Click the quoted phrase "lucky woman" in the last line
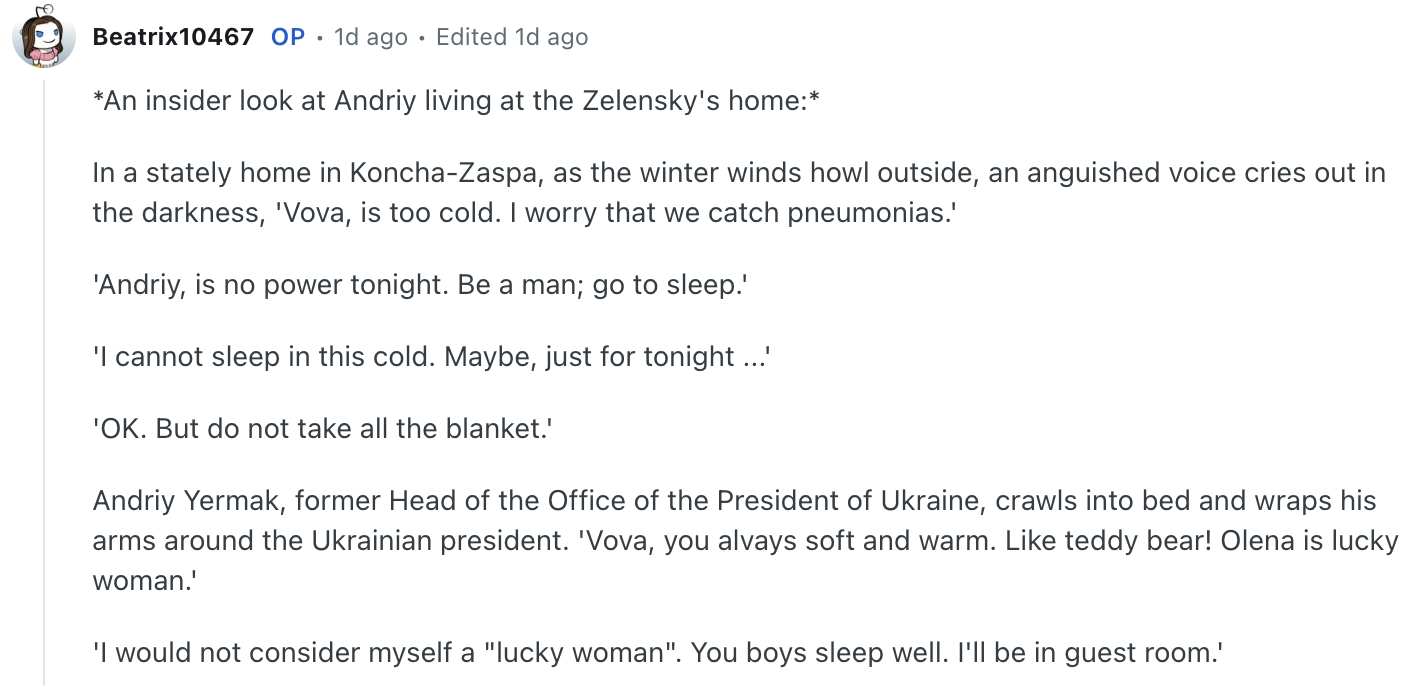This screenshot has width=1418, height=686. pyautogui.click(x=576, y=653)
